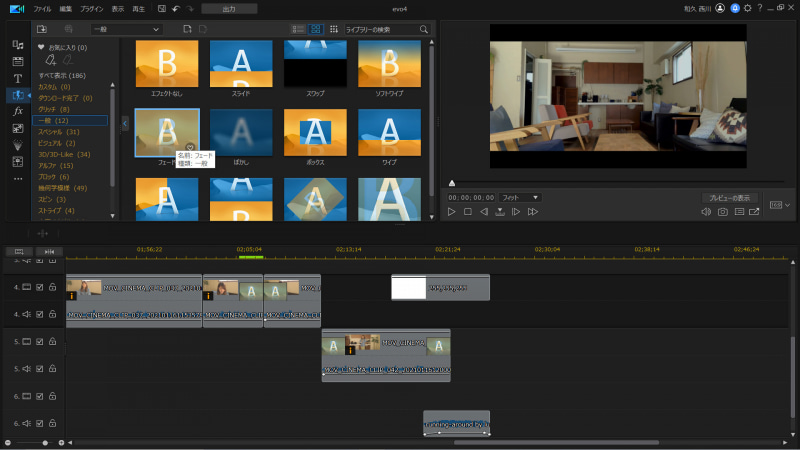Open the プラグイン menu
The image size is (800, 450).
(x=92, y=9)
